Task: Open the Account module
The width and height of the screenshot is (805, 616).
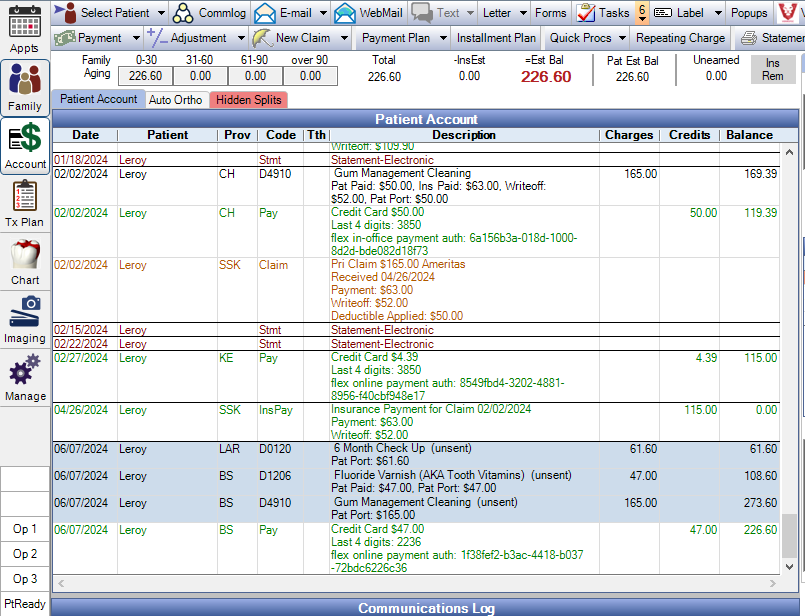Action: click(x=25, y=146)
